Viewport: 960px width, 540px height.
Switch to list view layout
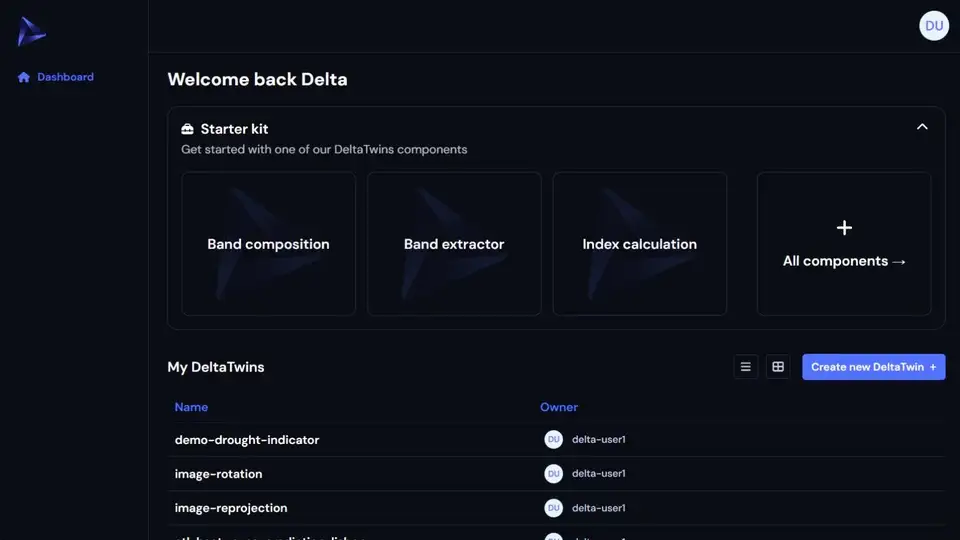745,367
